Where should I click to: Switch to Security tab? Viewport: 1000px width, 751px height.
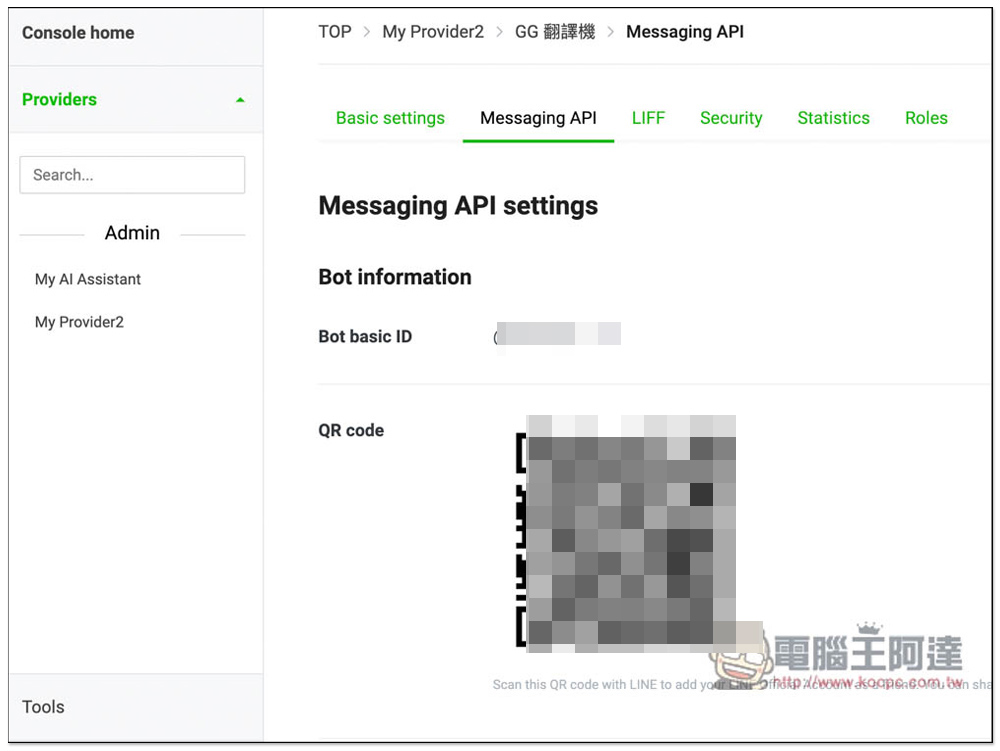pos(731,118)
